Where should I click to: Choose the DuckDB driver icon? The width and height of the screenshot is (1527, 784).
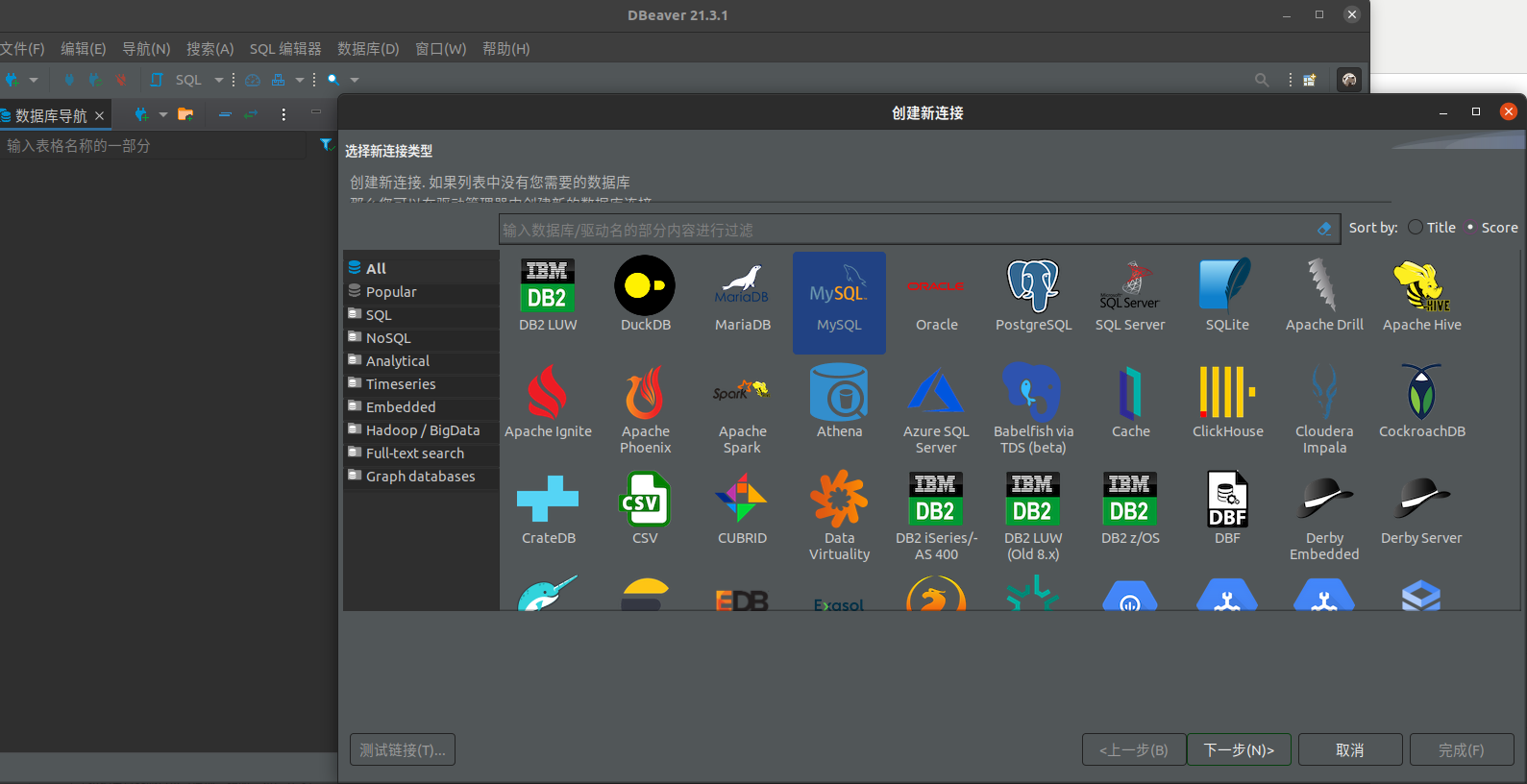[645, 296]
